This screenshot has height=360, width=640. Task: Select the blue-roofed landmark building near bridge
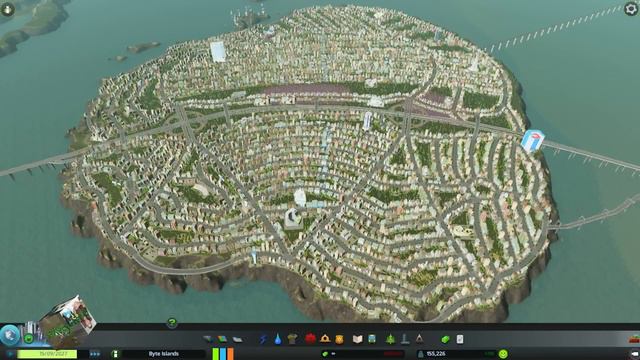(533, 140)
